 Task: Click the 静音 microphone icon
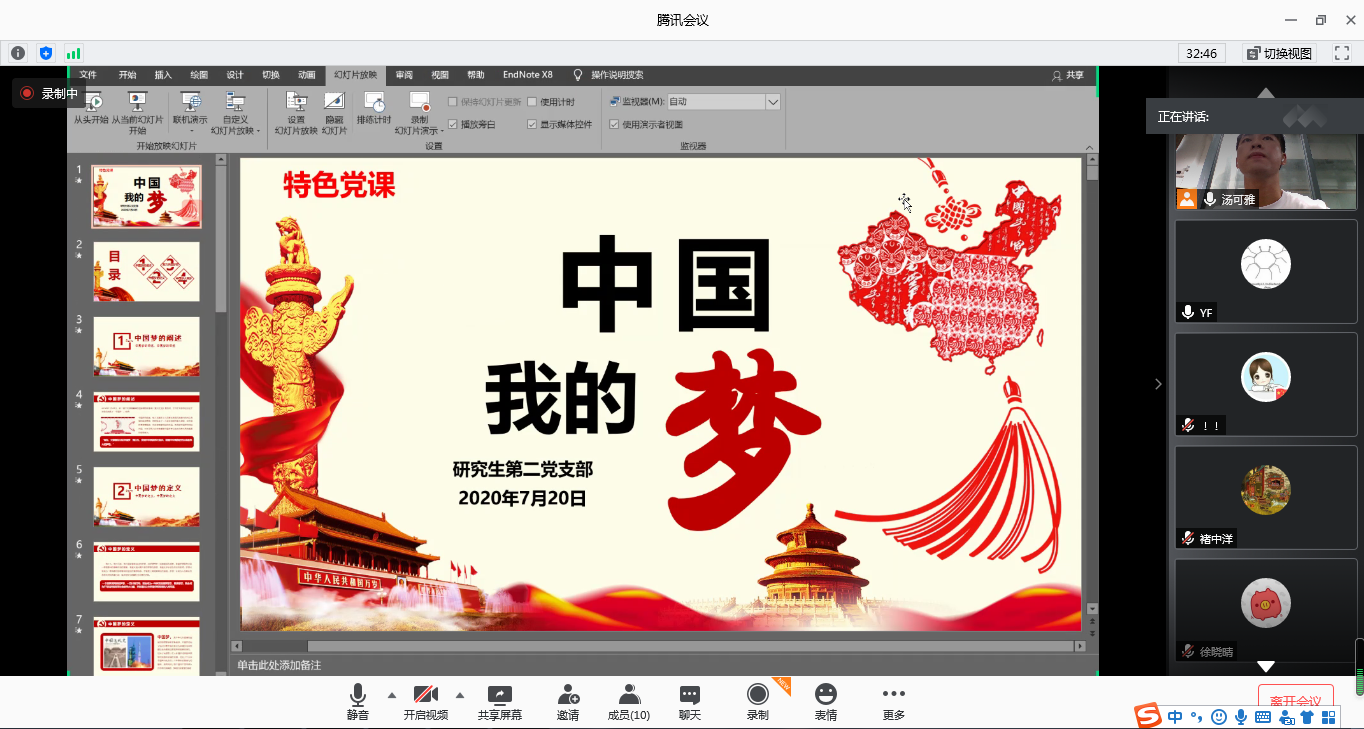[x=357, y=695]
